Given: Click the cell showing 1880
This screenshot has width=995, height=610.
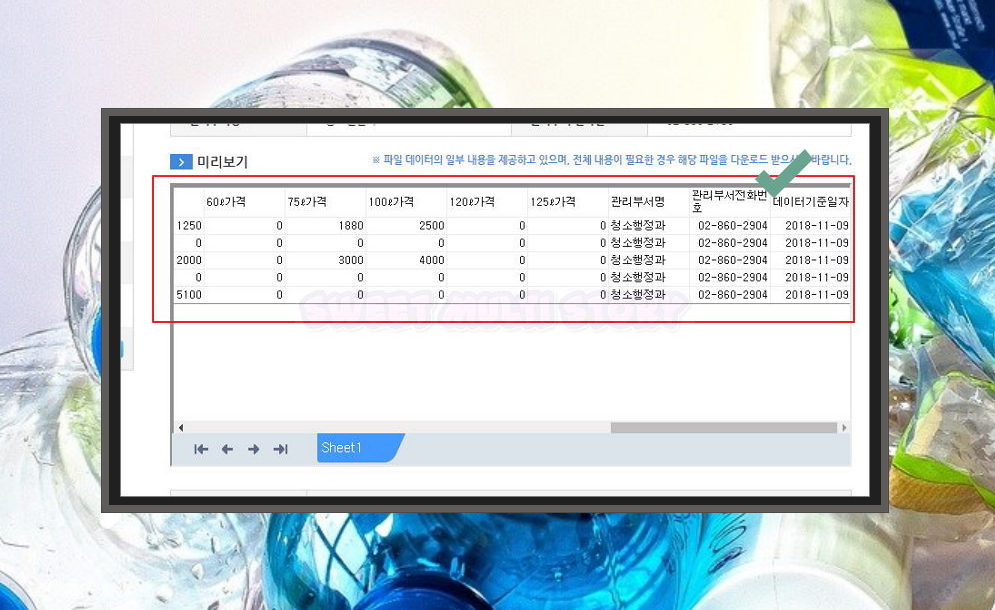Looking at the screenshot, I should tap(325, 226).
